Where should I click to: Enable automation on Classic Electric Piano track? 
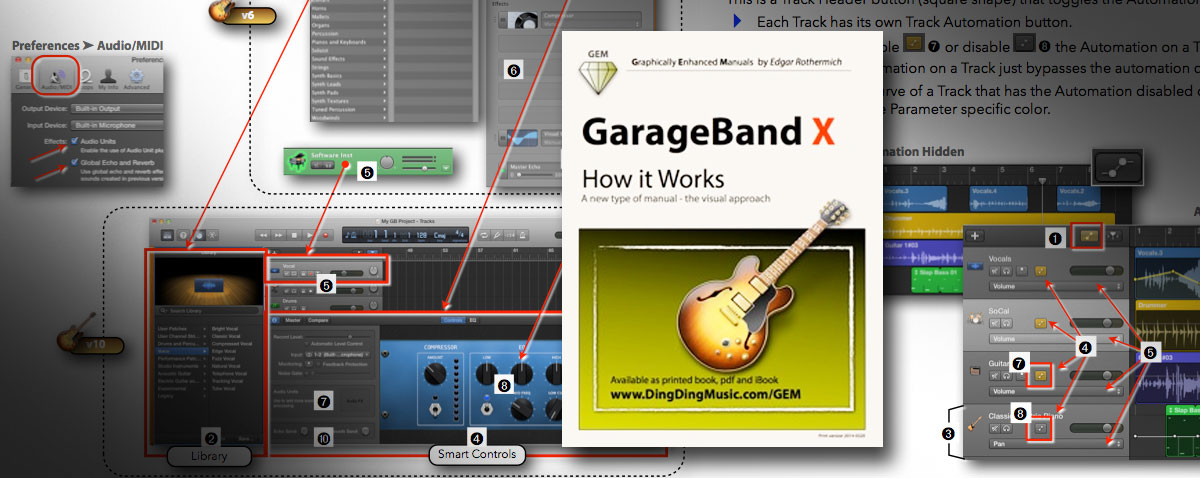click(1040, 428)
